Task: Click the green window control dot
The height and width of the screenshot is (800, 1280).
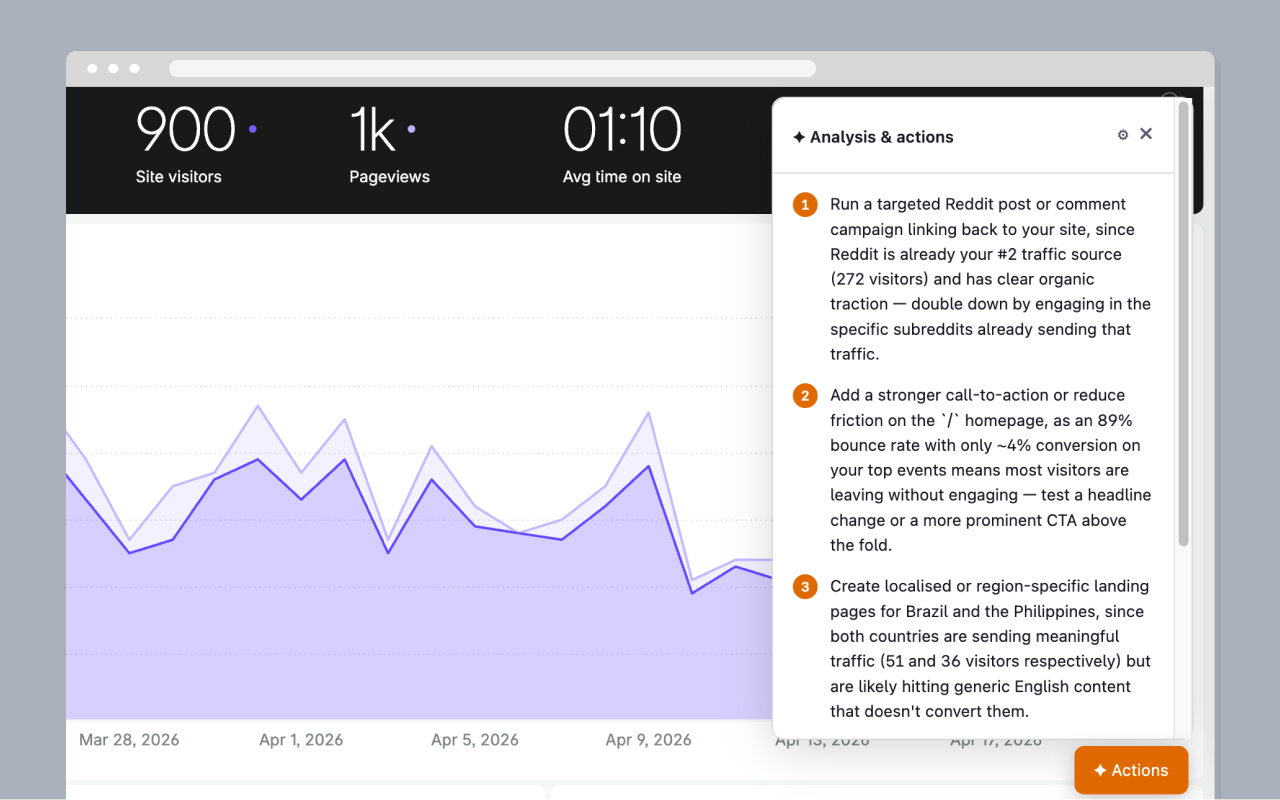Action: (134, 68)
